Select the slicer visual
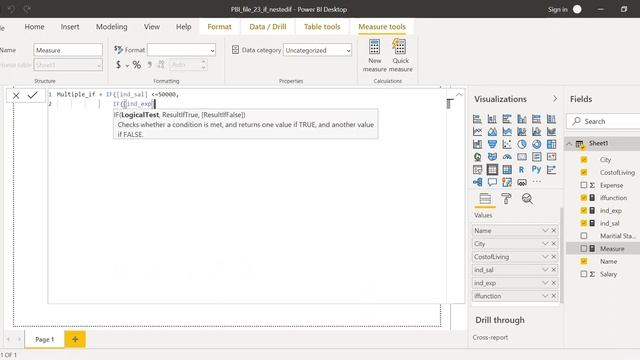The image size is (640, 360). (x=477, y=169)
